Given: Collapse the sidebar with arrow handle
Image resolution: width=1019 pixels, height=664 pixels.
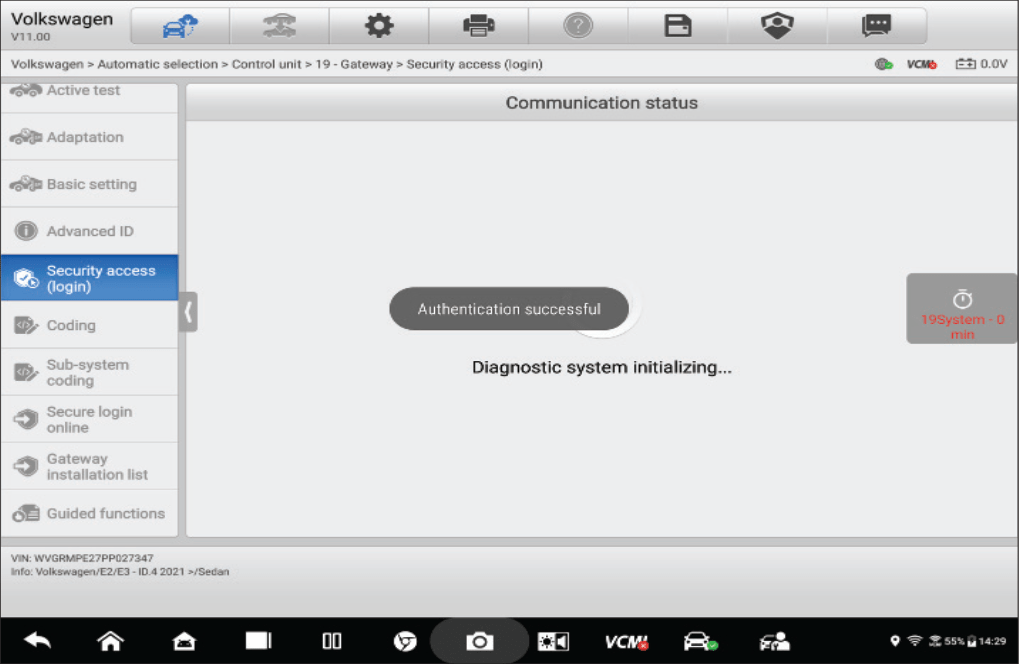Looking at the screenshot, I should 188,313.
